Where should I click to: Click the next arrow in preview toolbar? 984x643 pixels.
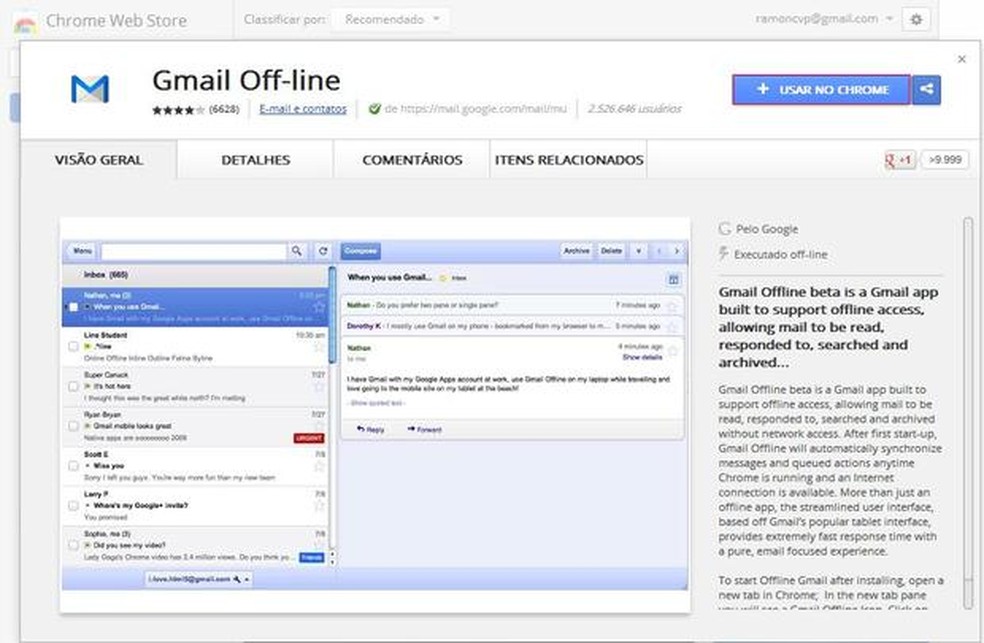[x=676, y=251]
